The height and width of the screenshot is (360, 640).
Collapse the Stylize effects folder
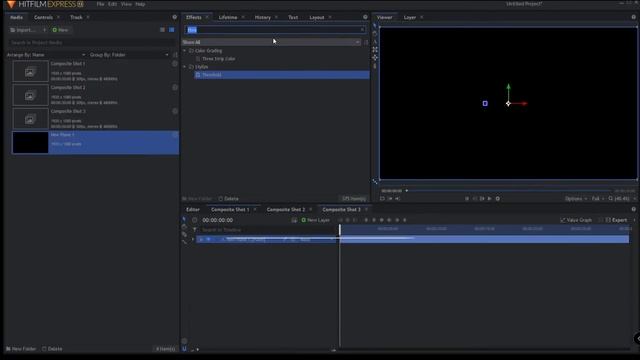coord(184,67)
